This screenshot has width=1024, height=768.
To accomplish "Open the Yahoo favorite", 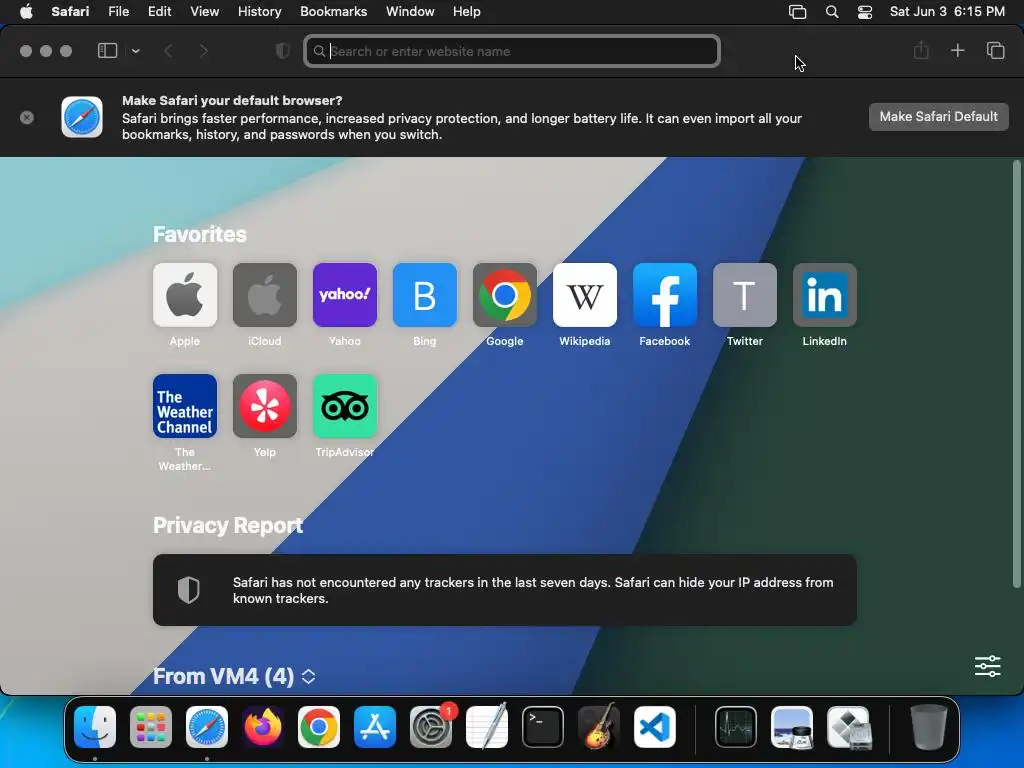I will click(345, 295).
